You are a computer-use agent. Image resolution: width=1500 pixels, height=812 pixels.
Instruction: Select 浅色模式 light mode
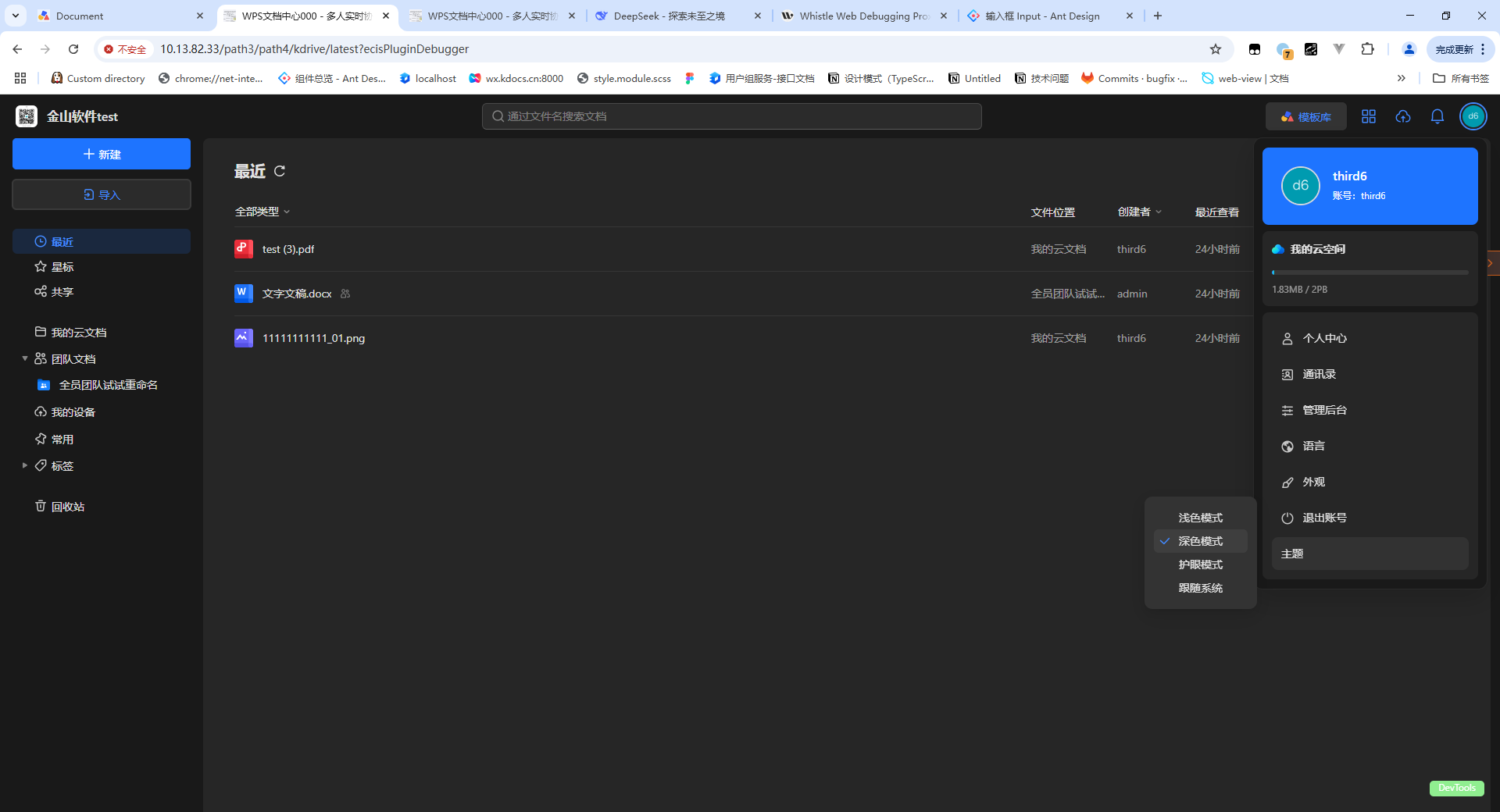(x=1201, y=518)
